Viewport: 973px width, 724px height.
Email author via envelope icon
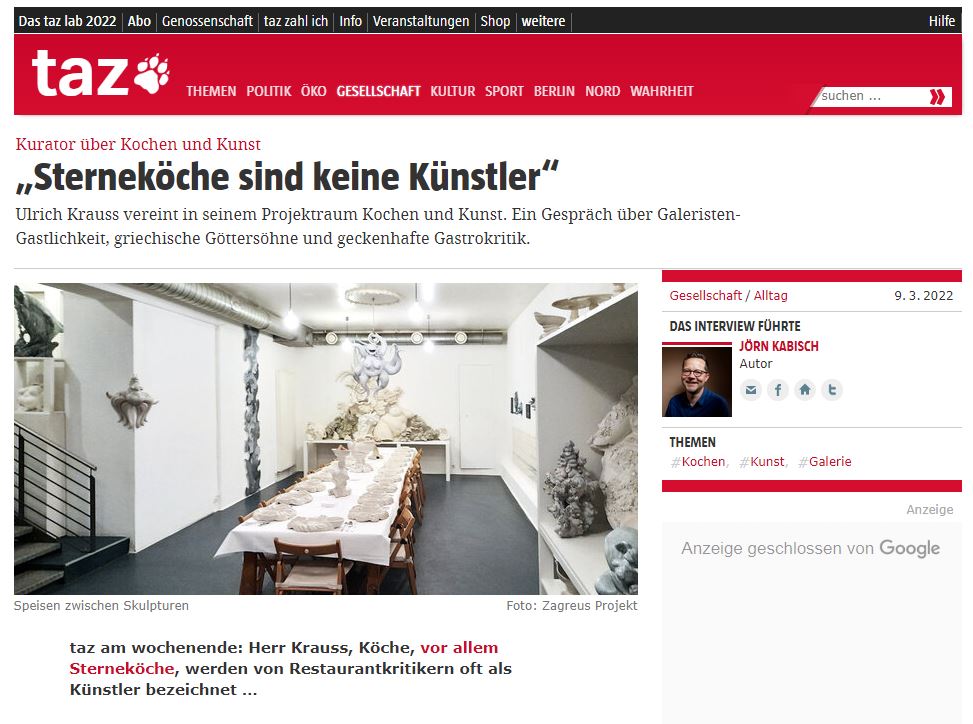[x=751, y=390]
